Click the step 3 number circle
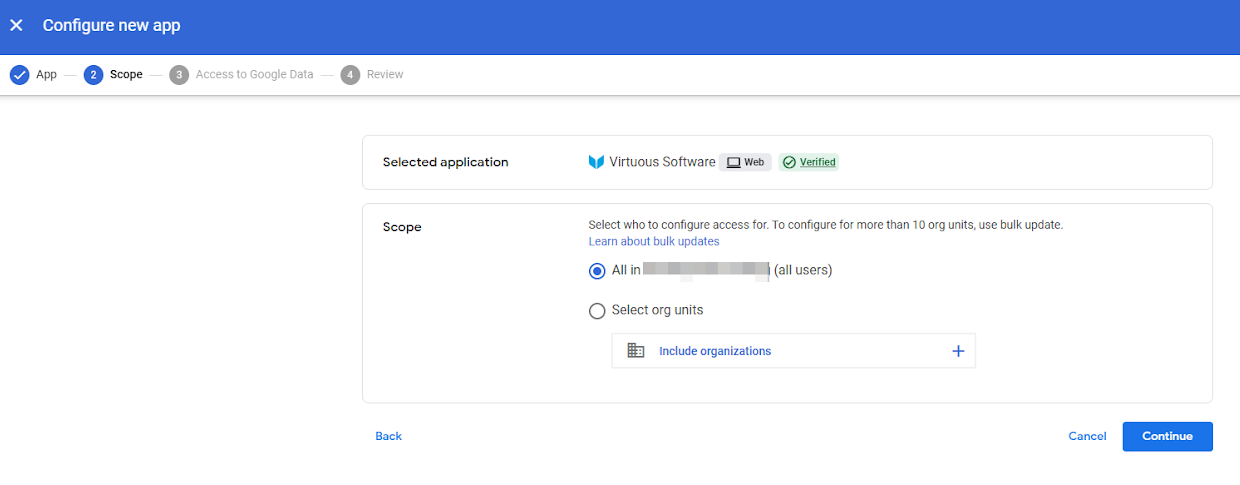This screenshot has width=1240, height=485. (x=179, y=75)
